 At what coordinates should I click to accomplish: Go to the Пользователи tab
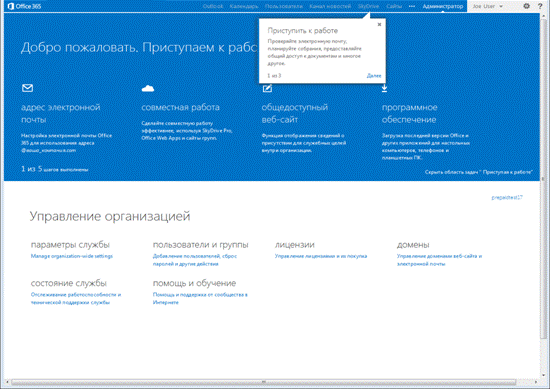click(x=284, y=6)
